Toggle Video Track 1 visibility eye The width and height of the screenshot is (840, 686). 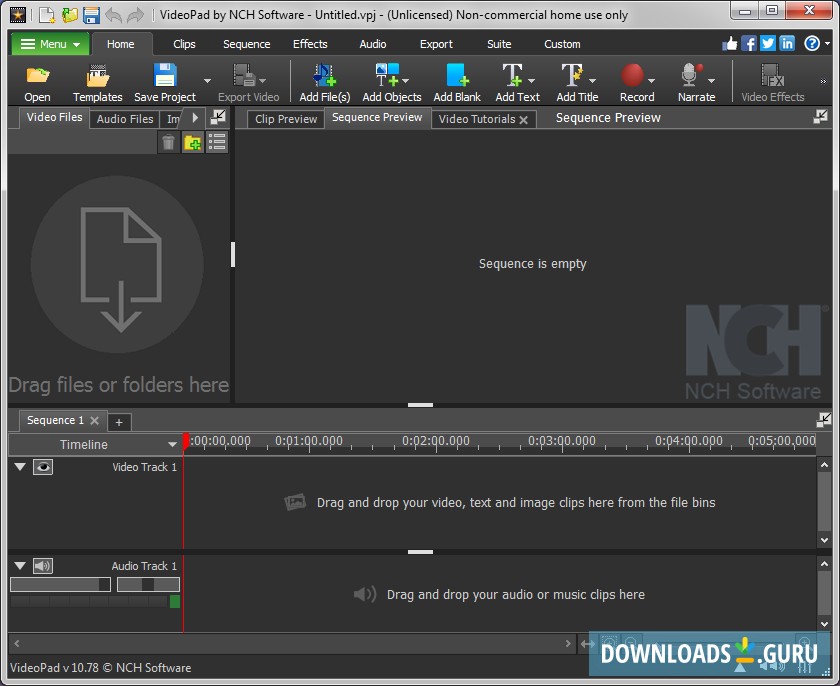pyautogui.click(x=43, y=467)
